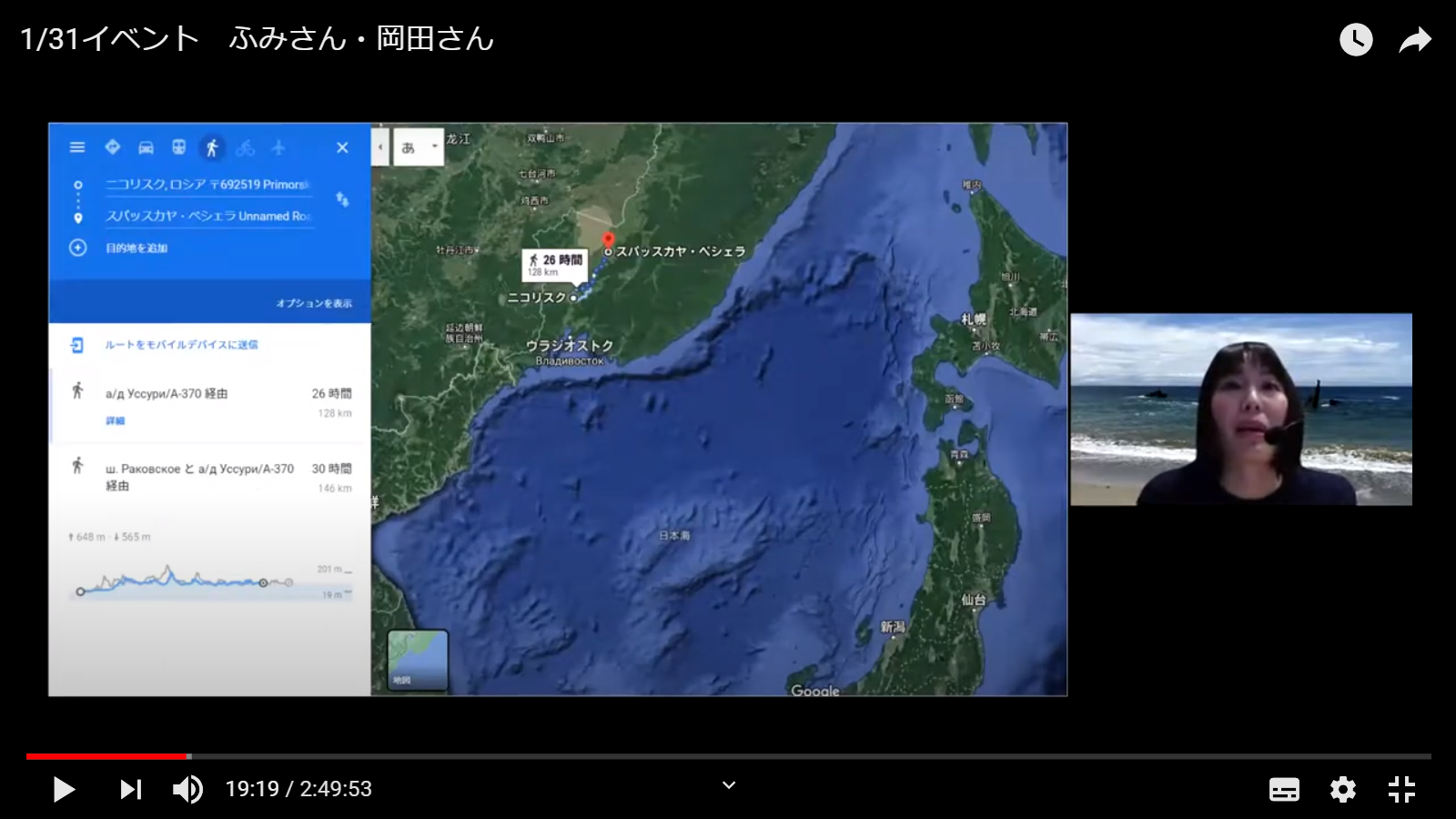The width and height of the screenshot is (1456, 819).
Task: Click the 新潟 map label
Action: pyautogui.click(x=893, y=627)
